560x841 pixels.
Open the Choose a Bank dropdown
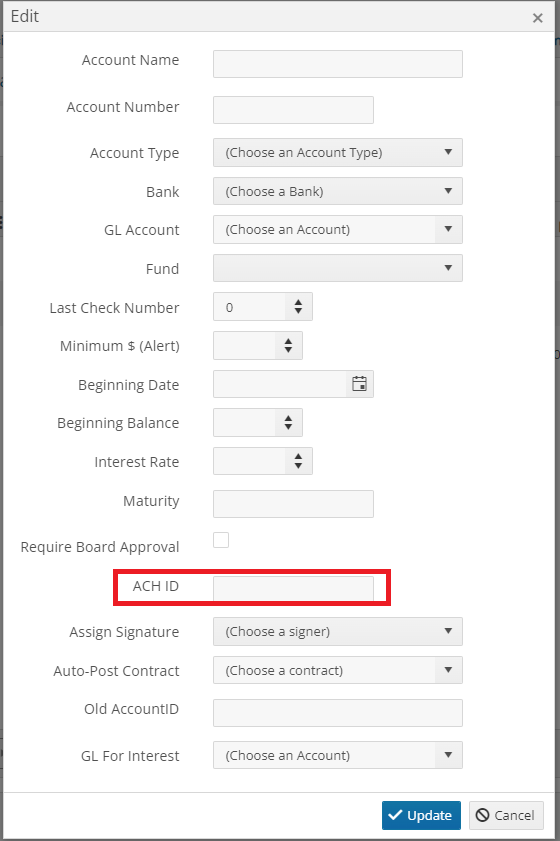click(338, 191)
